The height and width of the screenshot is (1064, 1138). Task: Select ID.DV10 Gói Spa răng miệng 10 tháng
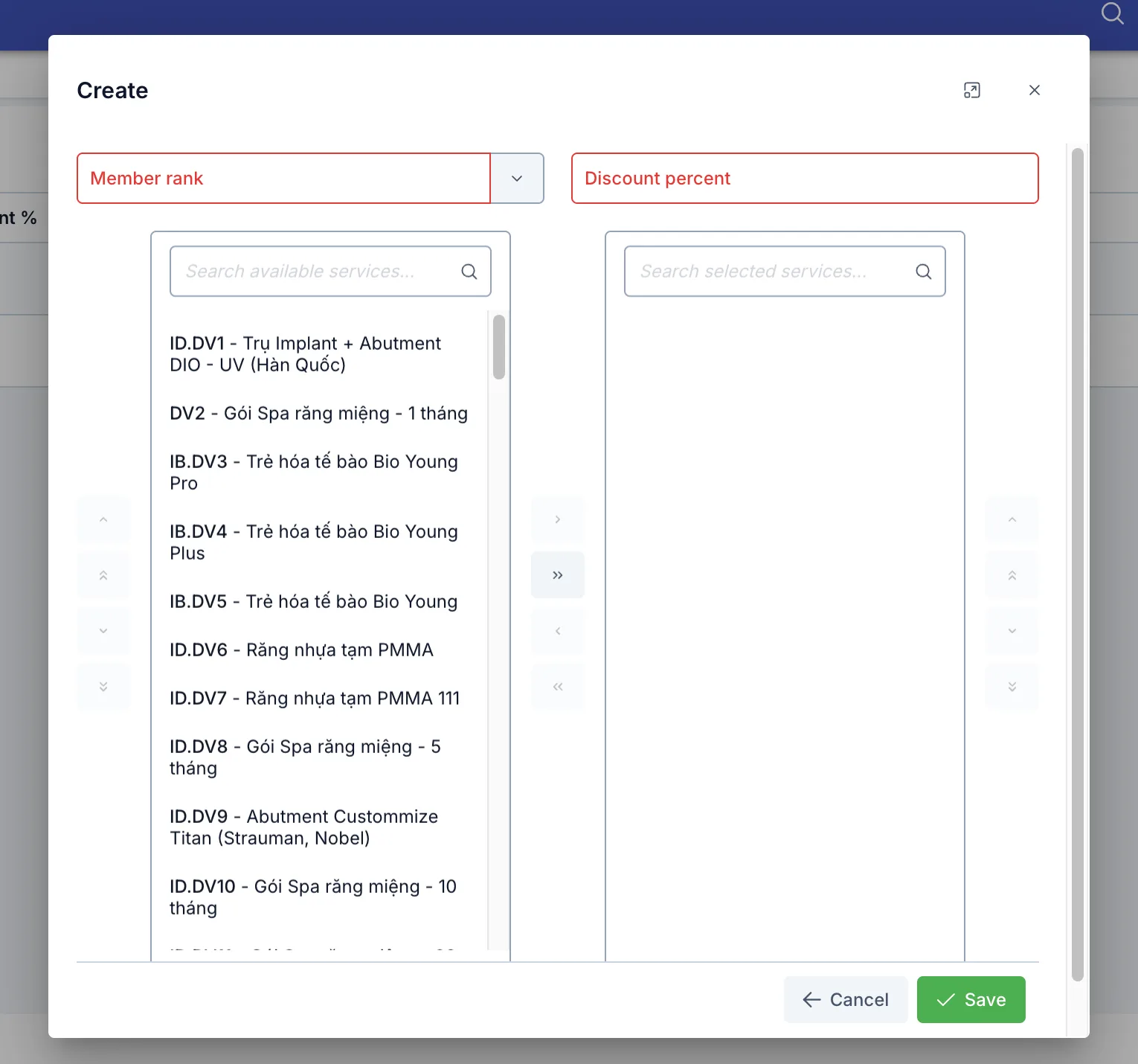pyautogui.click(x=320, y=897)
